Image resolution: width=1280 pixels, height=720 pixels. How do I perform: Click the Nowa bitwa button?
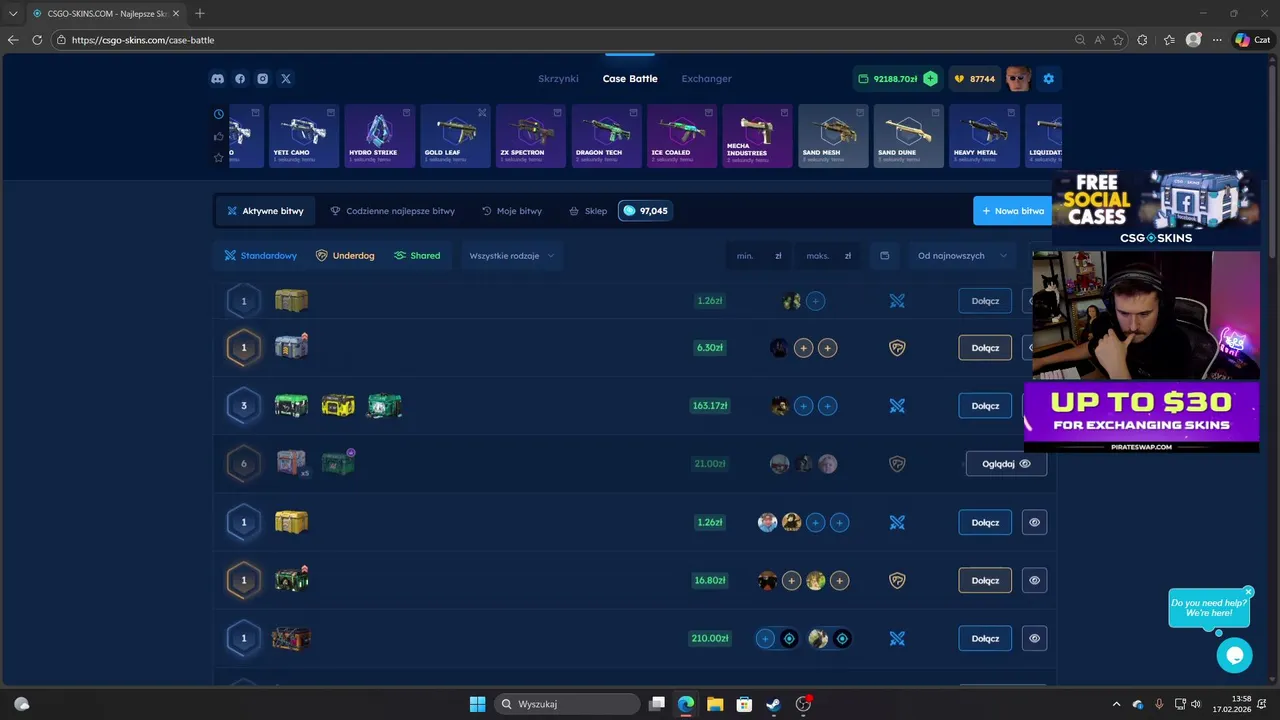1013,211
